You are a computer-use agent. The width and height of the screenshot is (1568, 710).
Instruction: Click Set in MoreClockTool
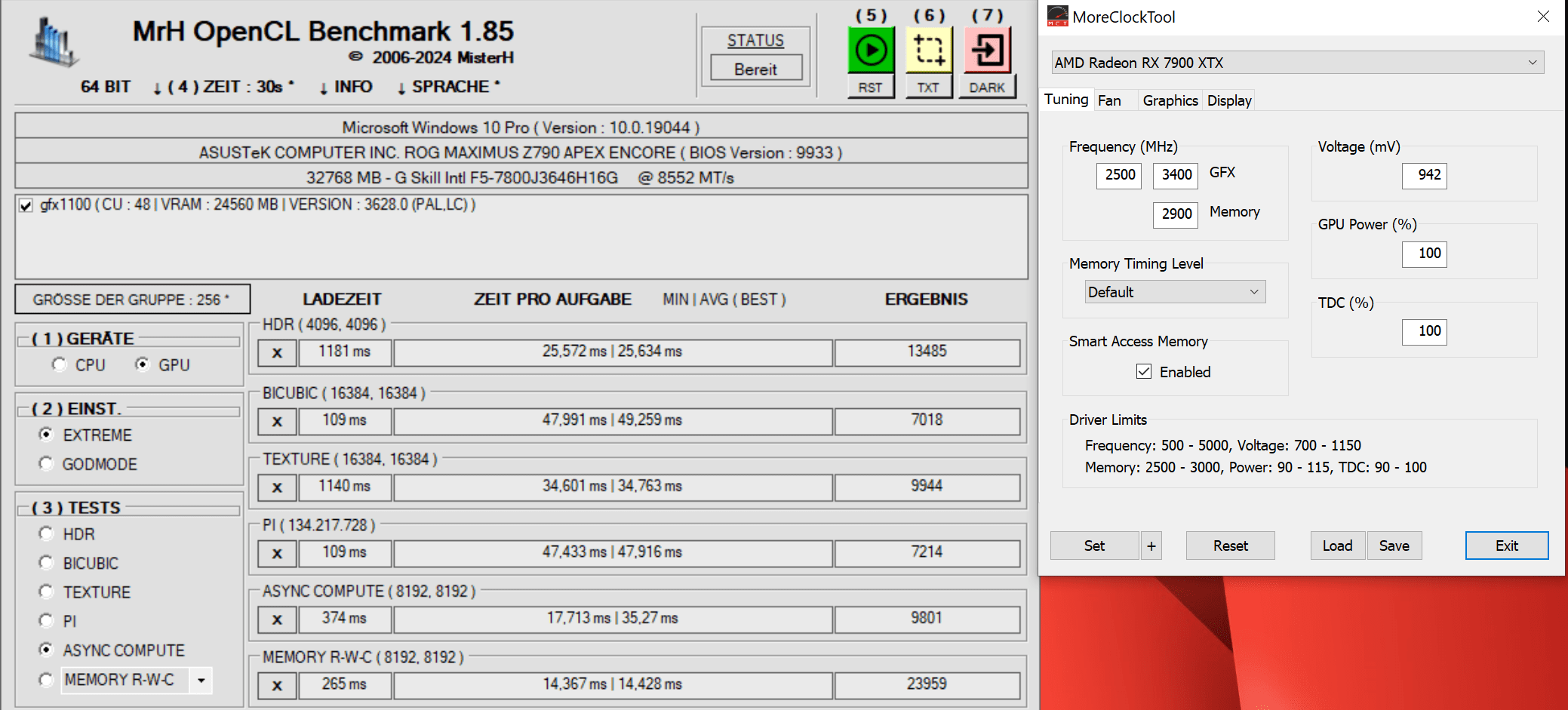click(x=1094, y=546)
